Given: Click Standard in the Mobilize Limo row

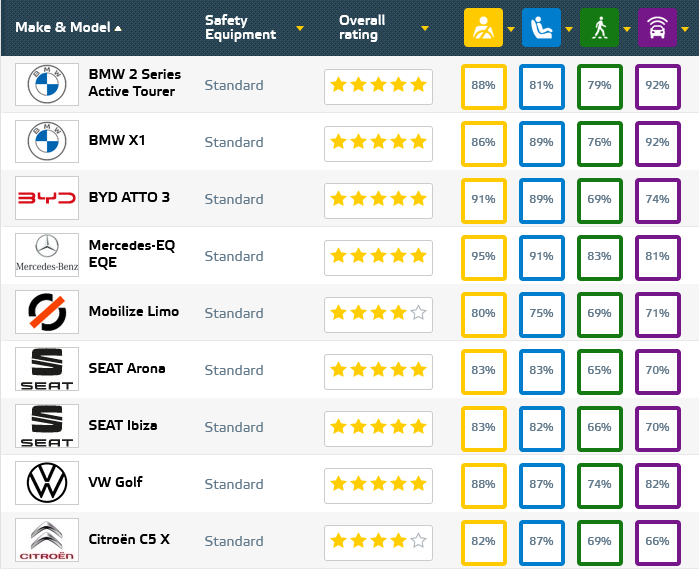Looking at the screenshot, I should point(234,313).
